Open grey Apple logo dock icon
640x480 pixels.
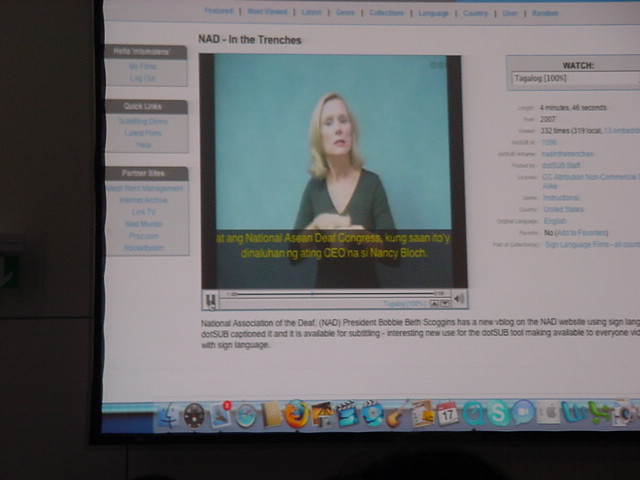tap(548, 413)
